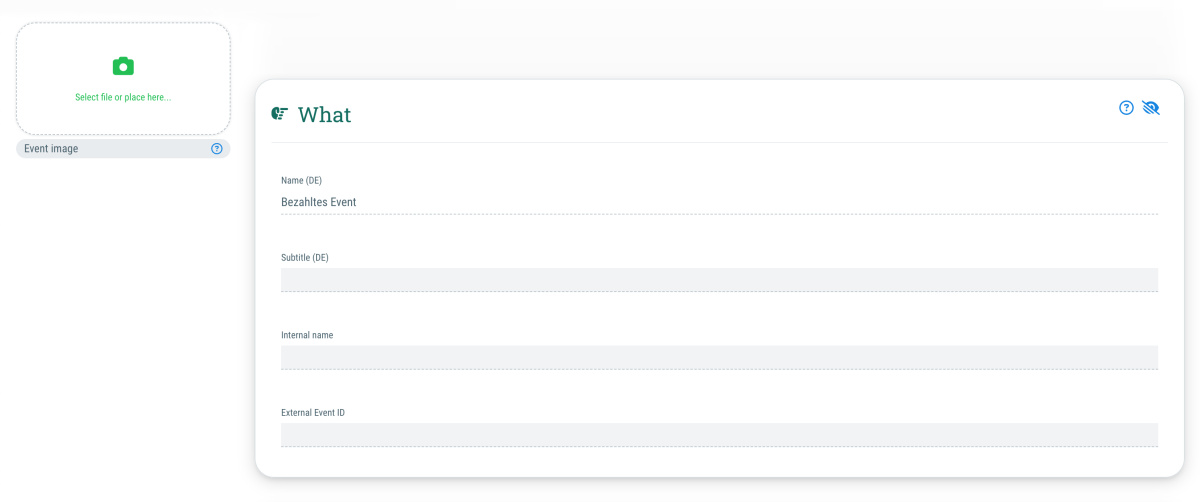Image resolution: width=1200 pixels, height=502 pixels.
Task: Focus the Internal name input field
Action: pos(719,357)
